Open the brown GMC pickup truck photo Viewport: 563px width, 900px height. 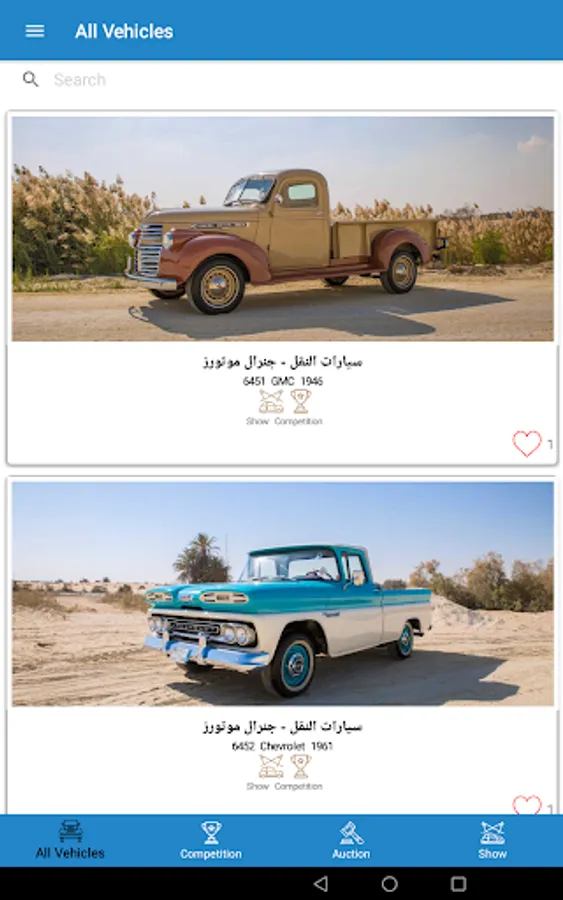click(283, 229)
